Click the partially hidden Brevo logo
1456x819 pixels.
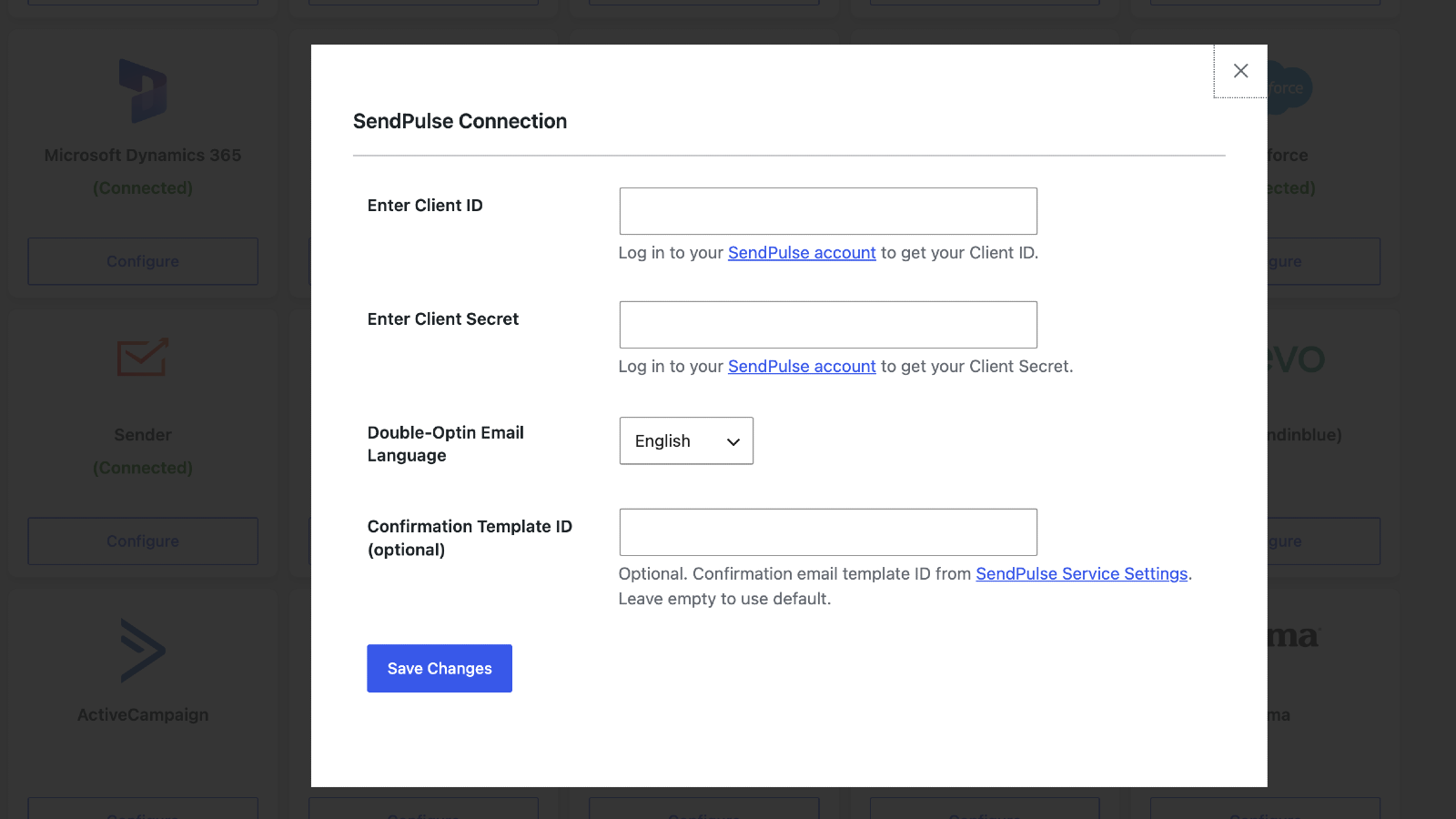[1297, 359]
